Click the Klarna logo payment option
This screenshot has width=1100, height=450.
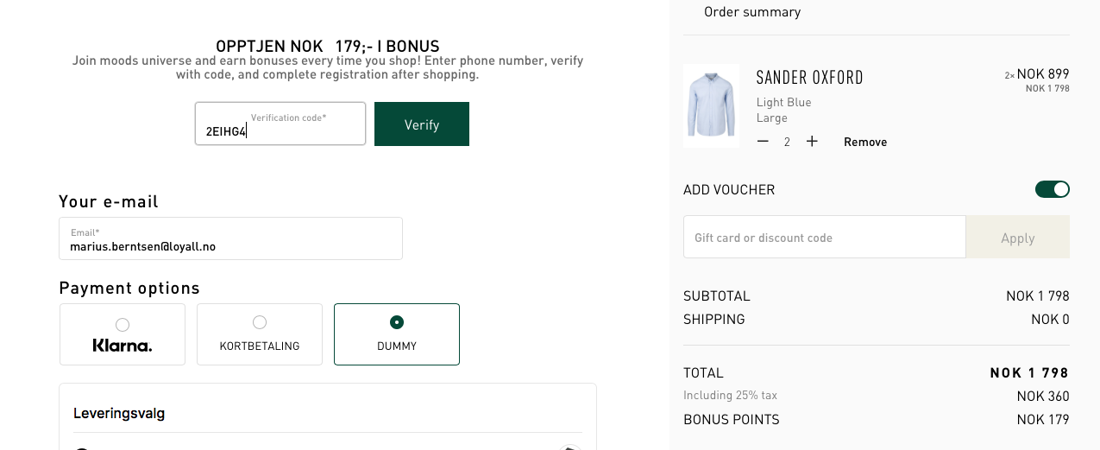122,346
